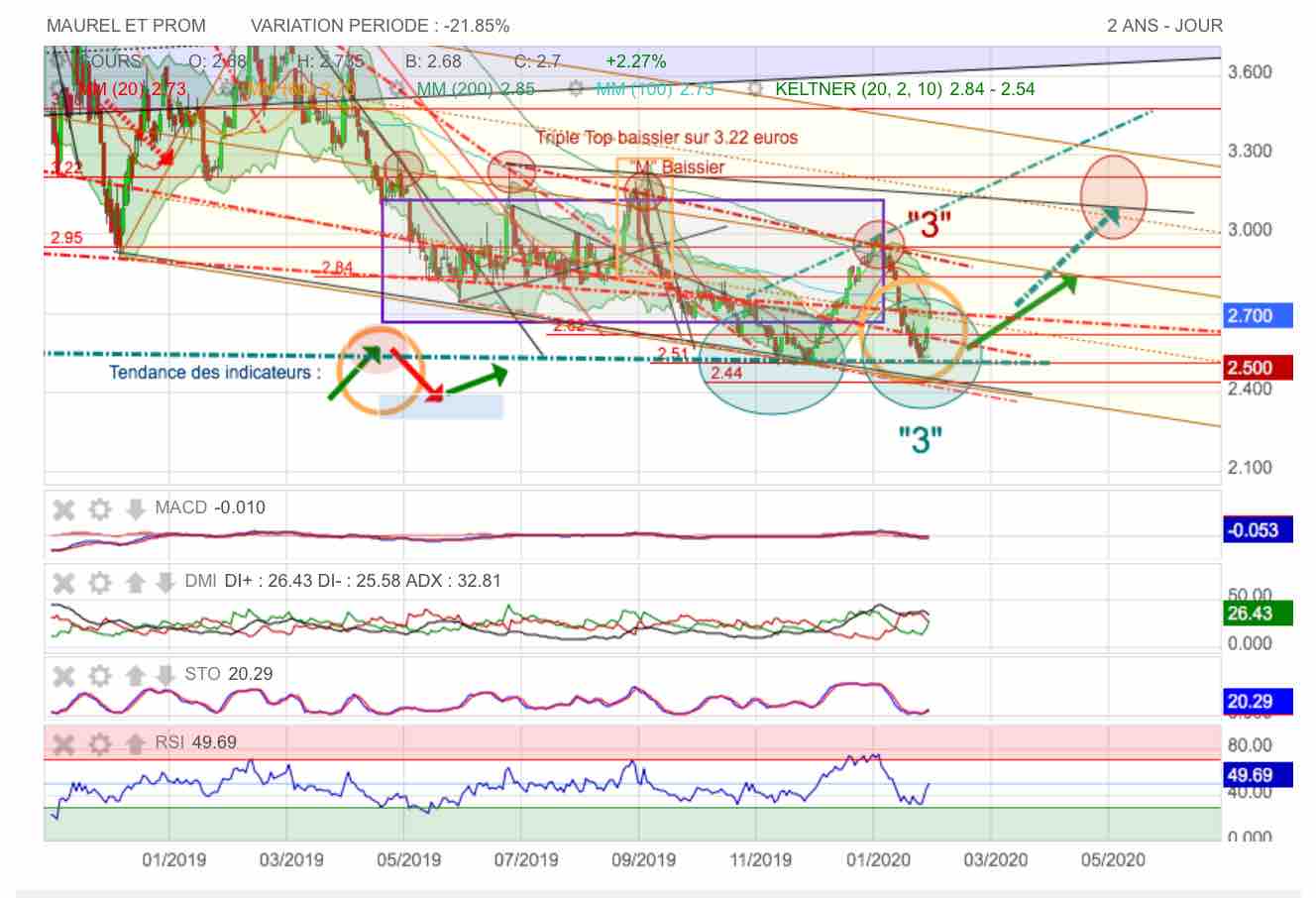Click the MM (100) 2.73 label
This screenshot has width=1316, height=898.
click(x=655, y=89)
